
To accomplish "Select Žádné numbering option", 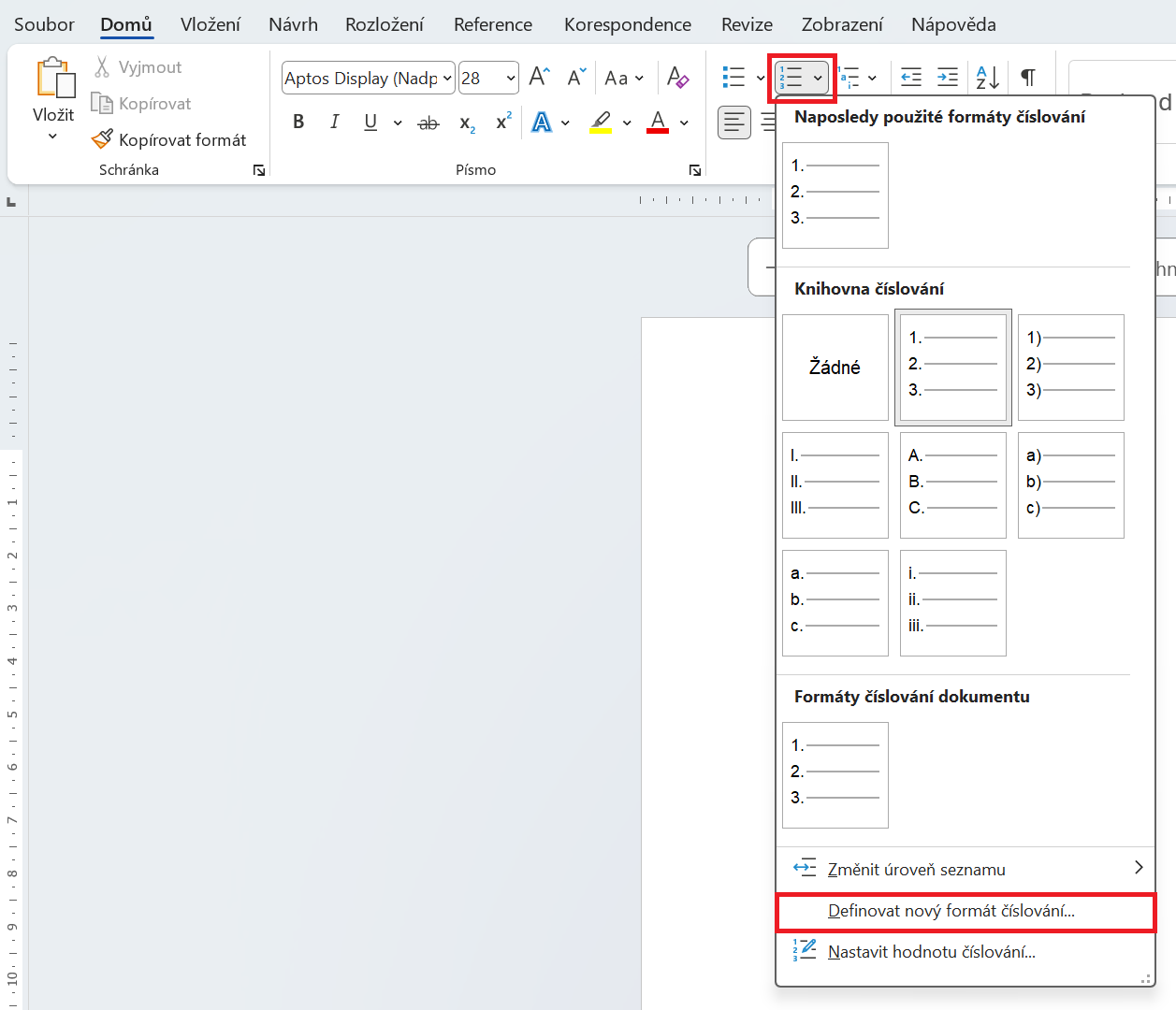I will pos(835,368).
